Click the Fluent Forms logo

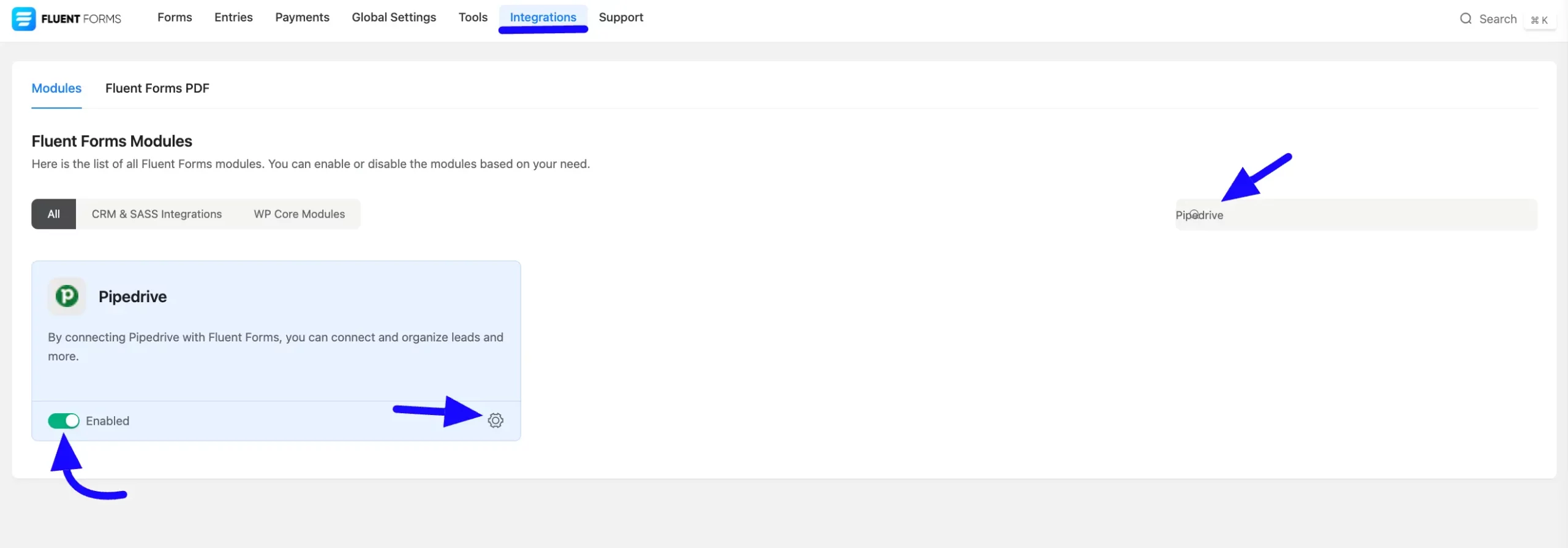[67, 18]
